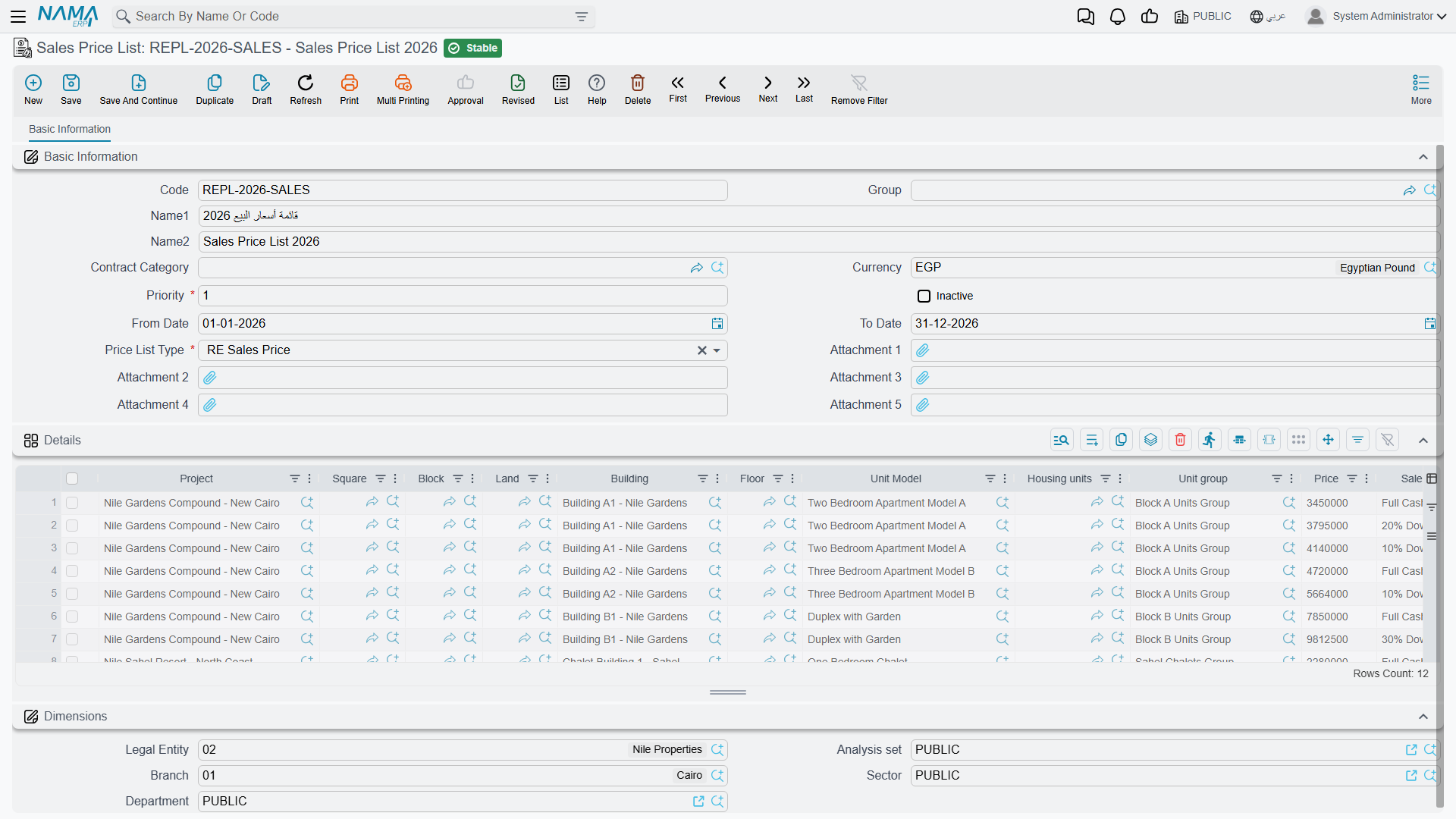Click Remove Filter
The image size is (1456, 819).
click(x=859, y=89)
